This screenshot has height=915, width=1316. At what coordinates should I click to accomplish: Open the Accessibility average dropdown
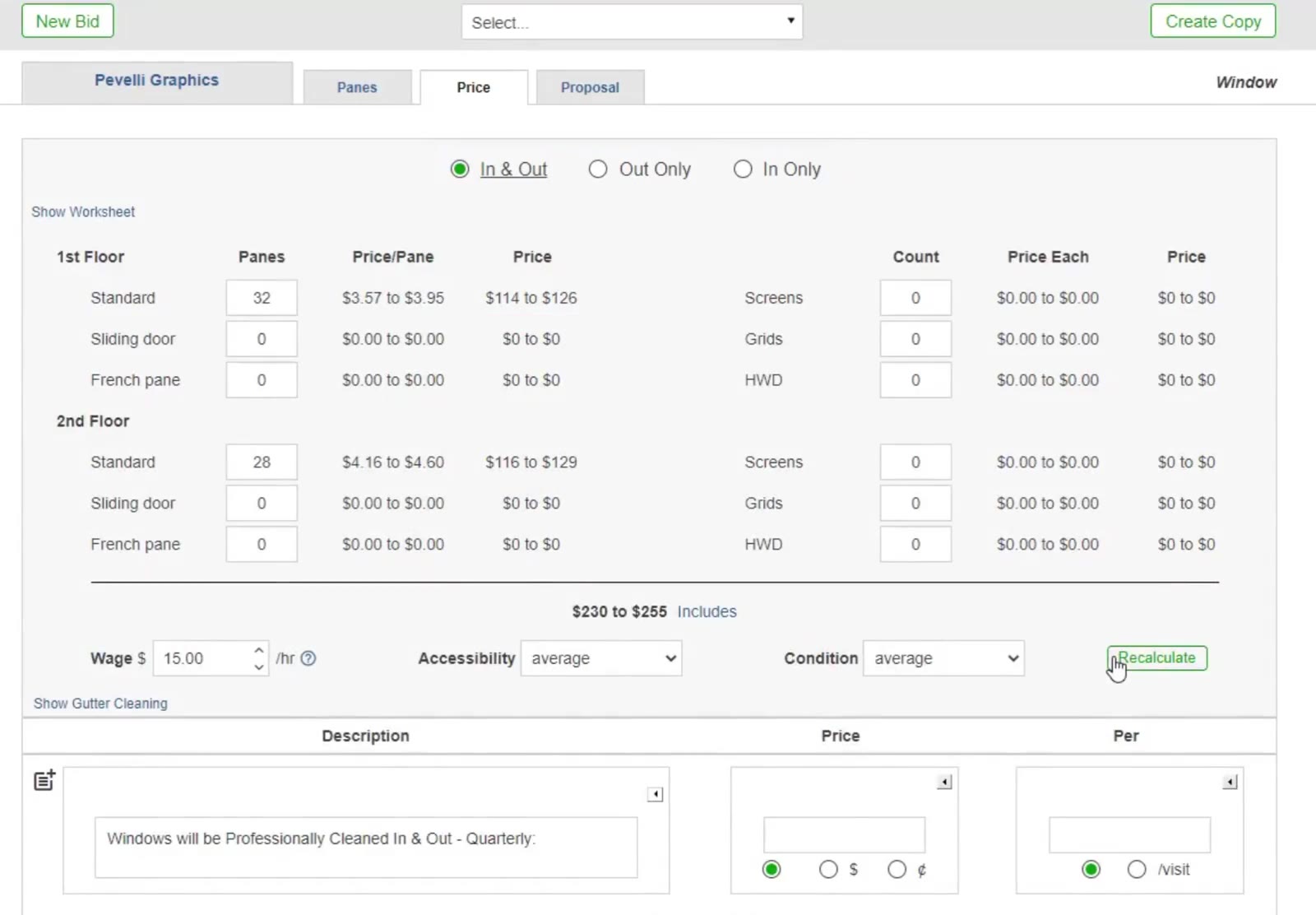pos(601,658)
